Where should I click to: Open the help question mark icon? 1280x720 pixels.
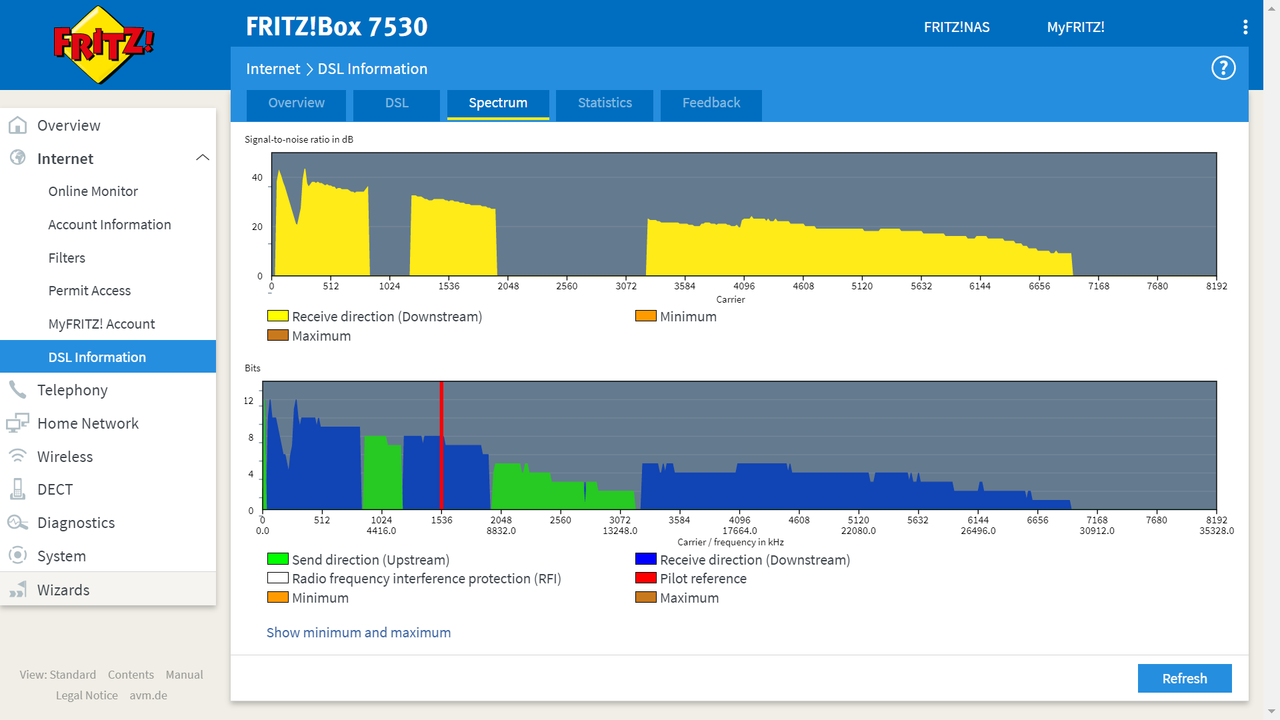1223,68
